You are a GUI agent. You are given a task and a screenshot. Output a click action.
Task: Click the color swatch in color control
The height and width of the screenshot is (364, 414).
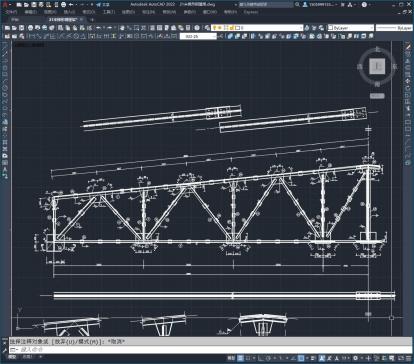330,28
